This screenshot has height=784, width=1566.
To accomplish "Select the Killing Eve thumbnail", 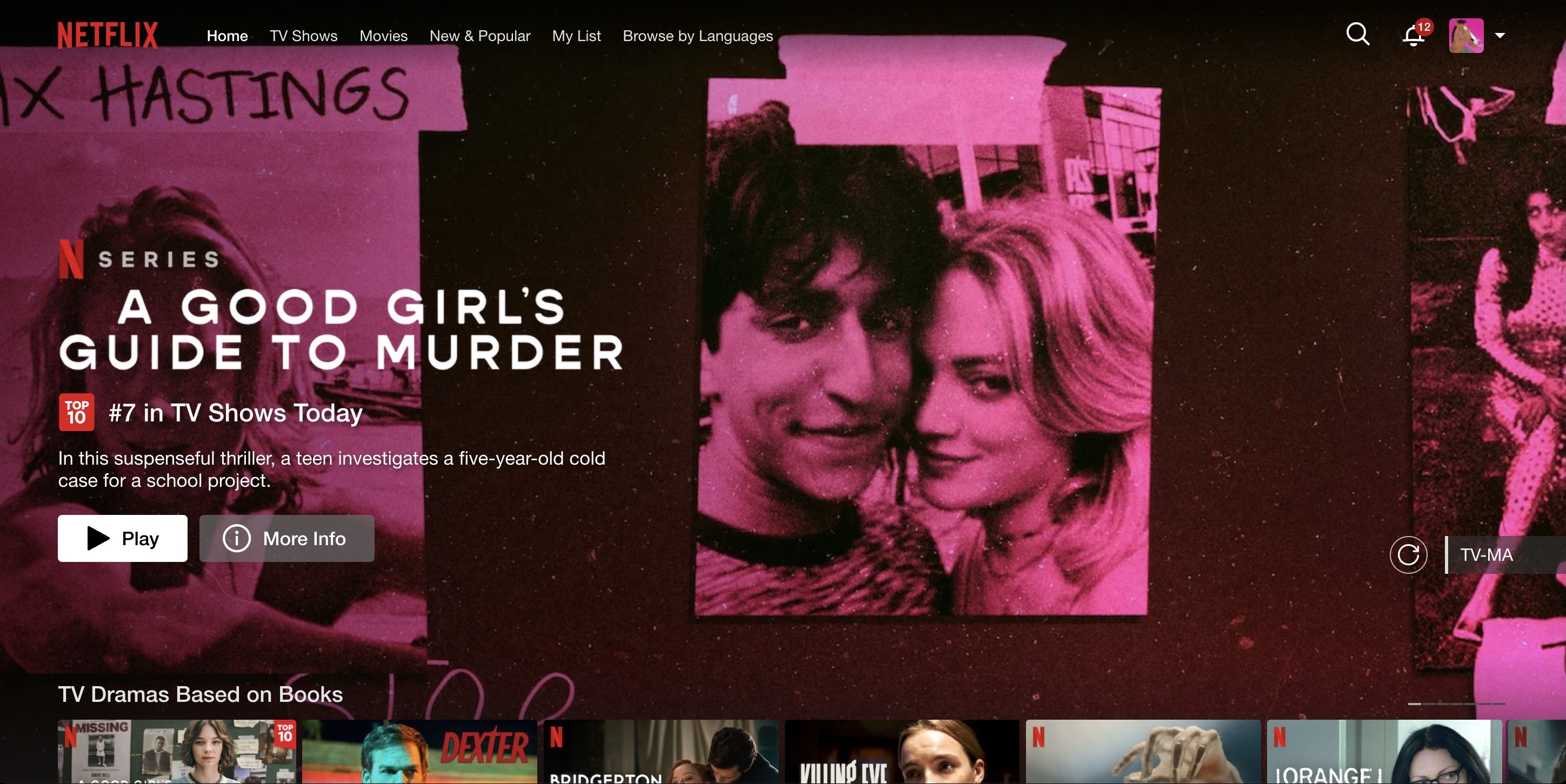I will click(x=902, y=752).
